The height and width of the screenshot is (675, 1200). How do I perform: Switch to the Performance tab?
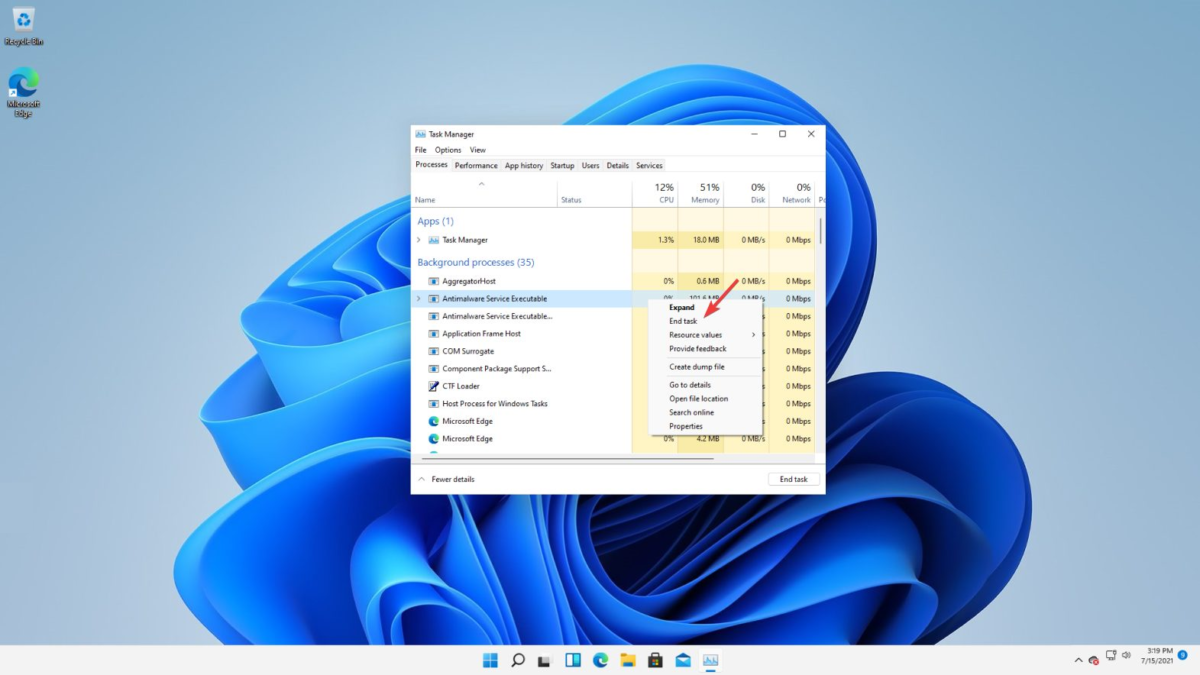click(x=476, y=165)
